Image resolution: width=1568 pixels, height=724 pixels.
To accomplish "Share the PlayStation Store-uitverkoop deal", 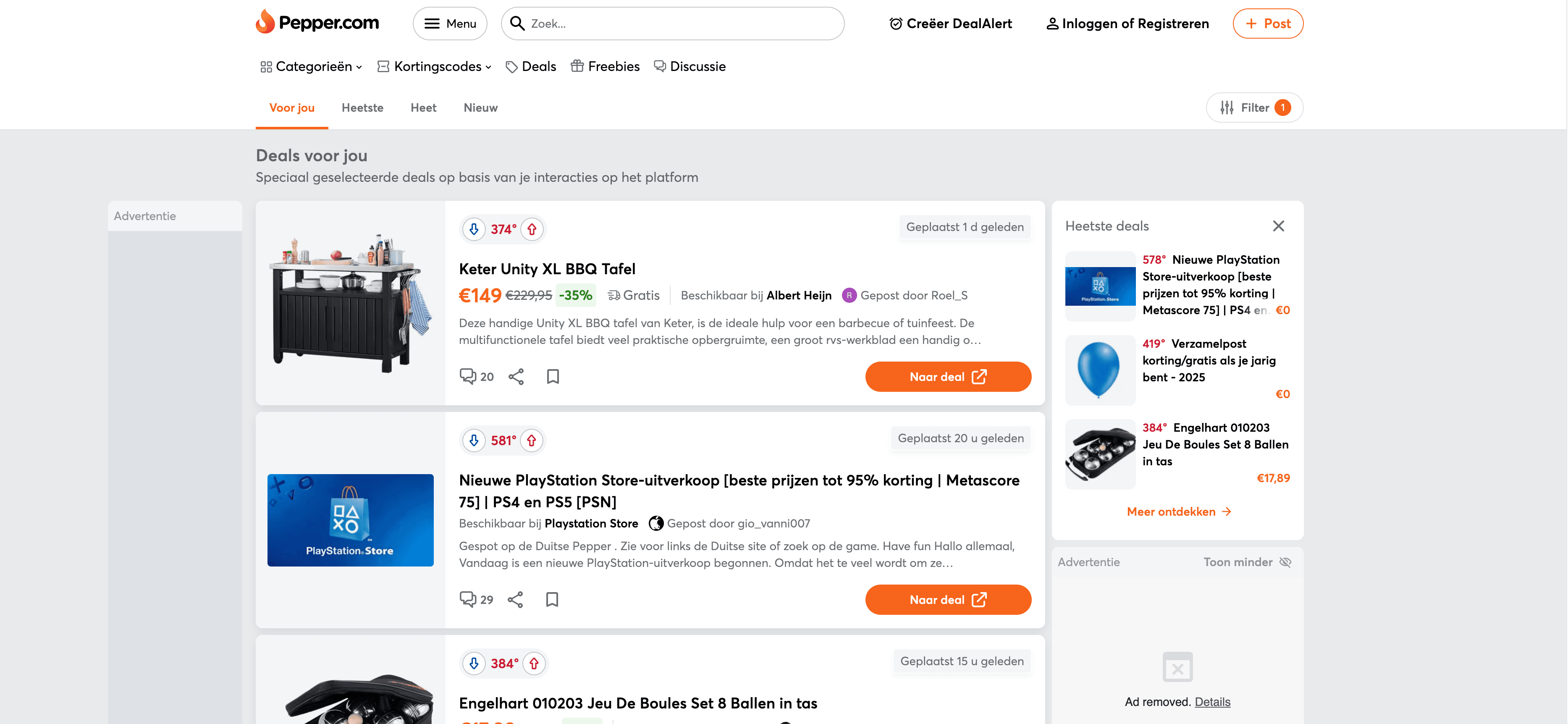I will click(516, 599).
